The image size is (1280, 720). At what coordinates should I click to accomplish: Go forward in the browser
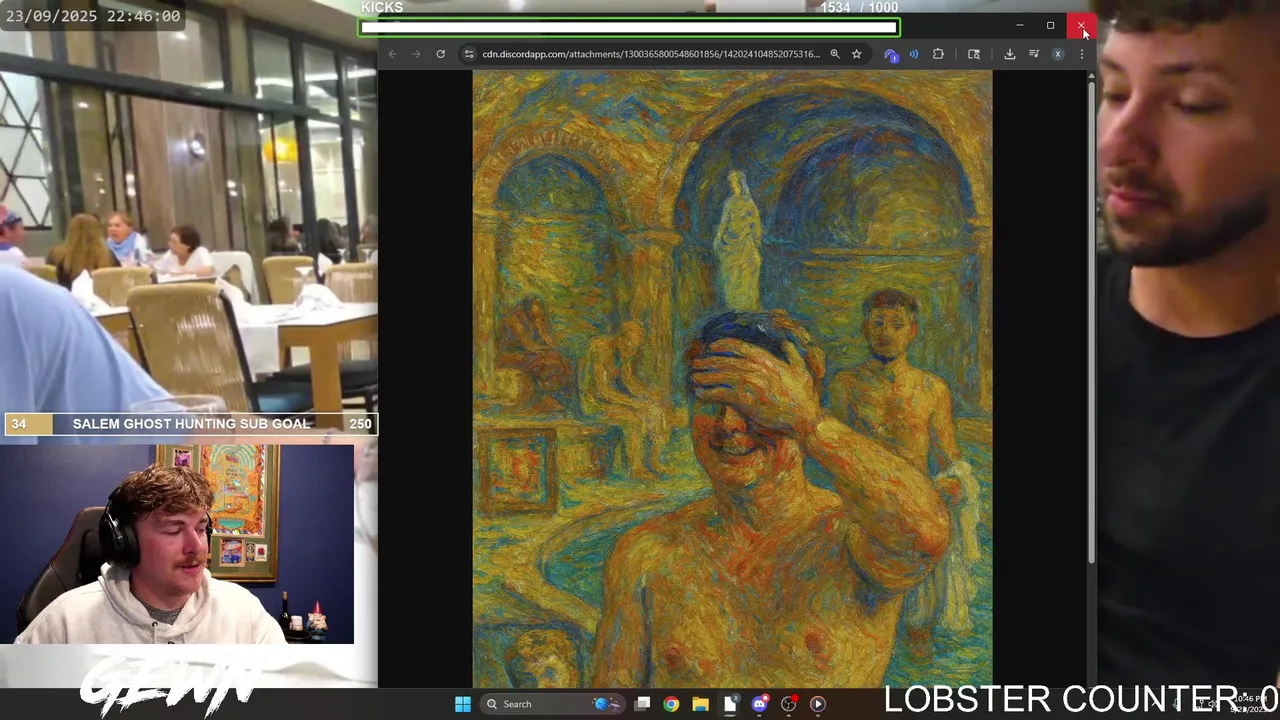[417, 54]
